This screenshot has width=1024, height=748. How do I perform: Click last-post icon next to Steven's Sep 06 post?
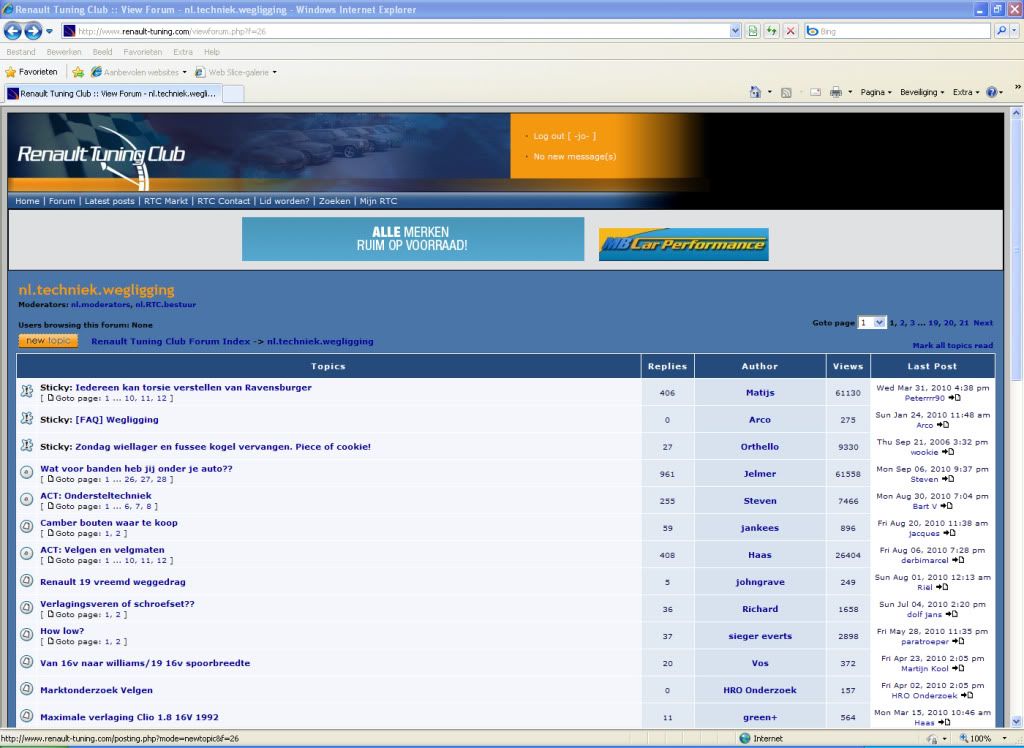click(x=948, y=479)
